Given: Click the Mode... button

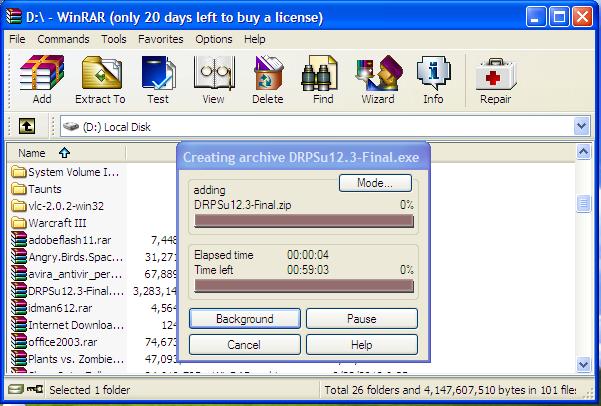Looking at the screenshot, I should pyautogui.click(x=375, y=183).
